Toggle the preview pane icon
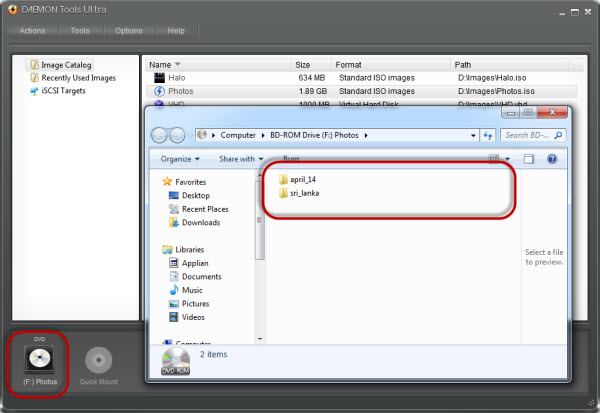The width and height of the screenshot is (600, 413). (528, 159)
